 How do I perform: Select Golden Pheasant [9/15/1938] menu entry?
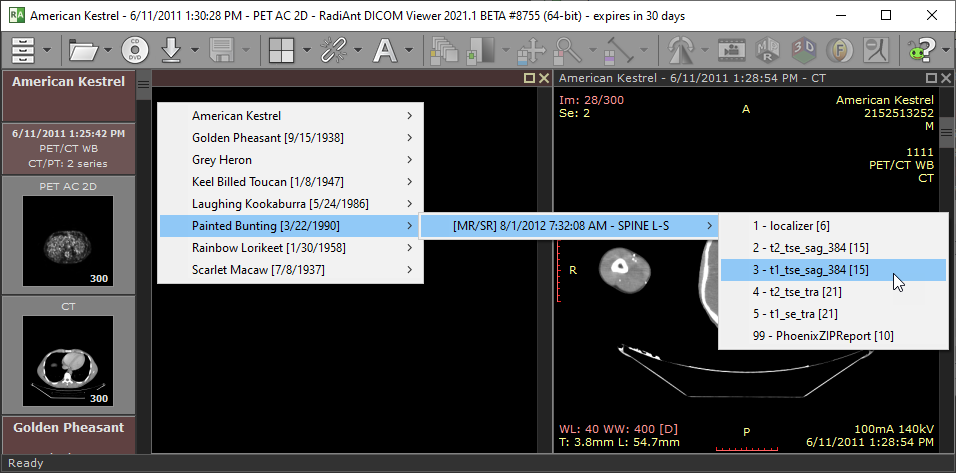pyautogui.click(x=290, y=138)
